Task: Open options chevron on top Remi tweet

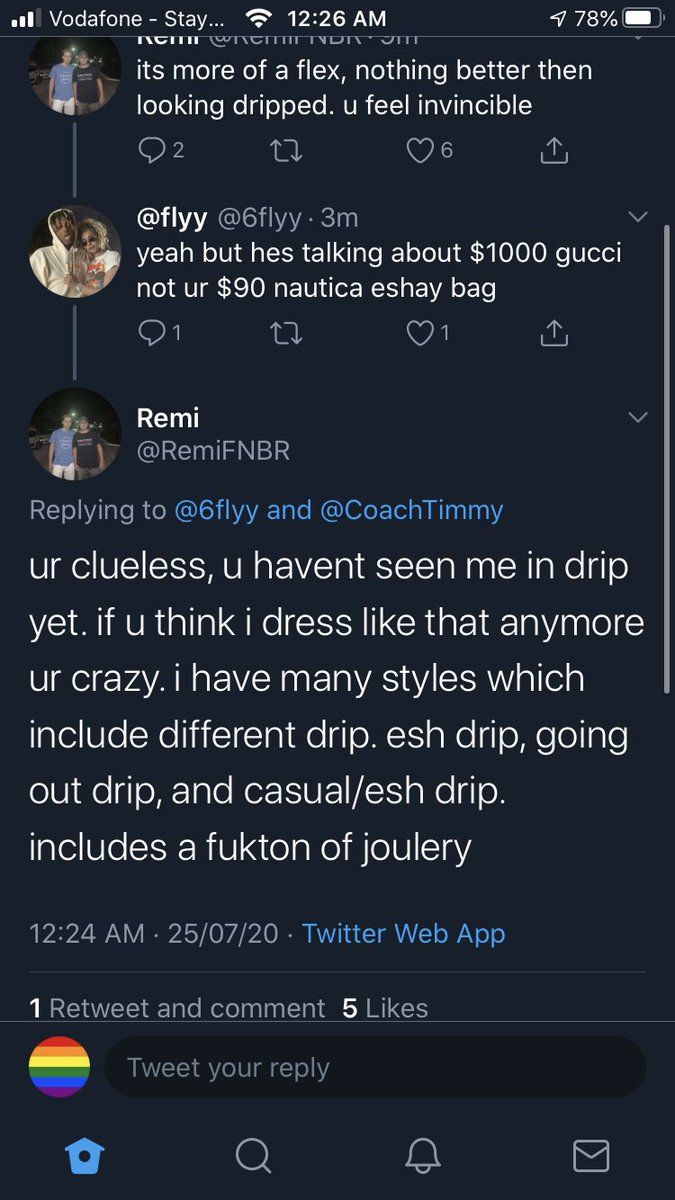Action: [x=636, y=36]
